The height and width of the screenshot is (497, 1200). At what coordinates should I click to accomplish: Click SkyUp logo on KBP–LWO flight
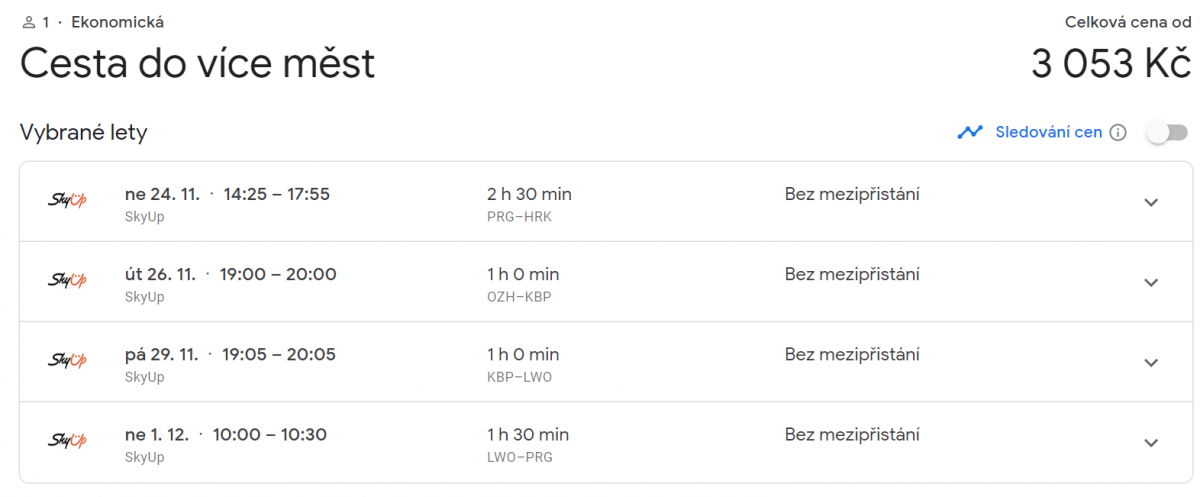point(68,361)
